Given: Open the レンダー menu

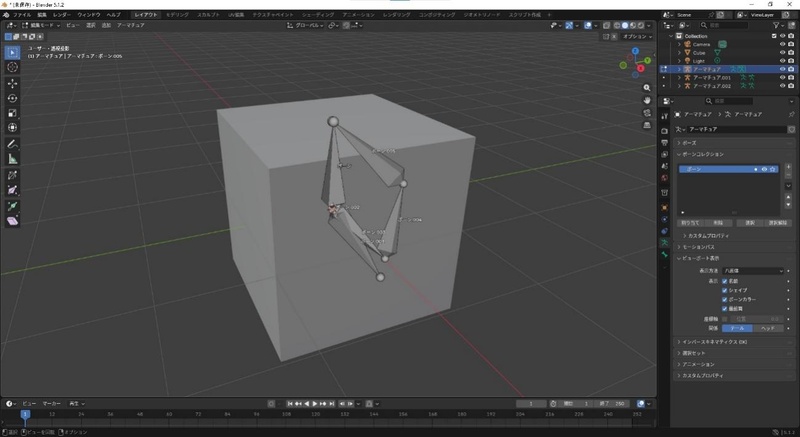Looking at the screenshot, I should tap(62, 15).
